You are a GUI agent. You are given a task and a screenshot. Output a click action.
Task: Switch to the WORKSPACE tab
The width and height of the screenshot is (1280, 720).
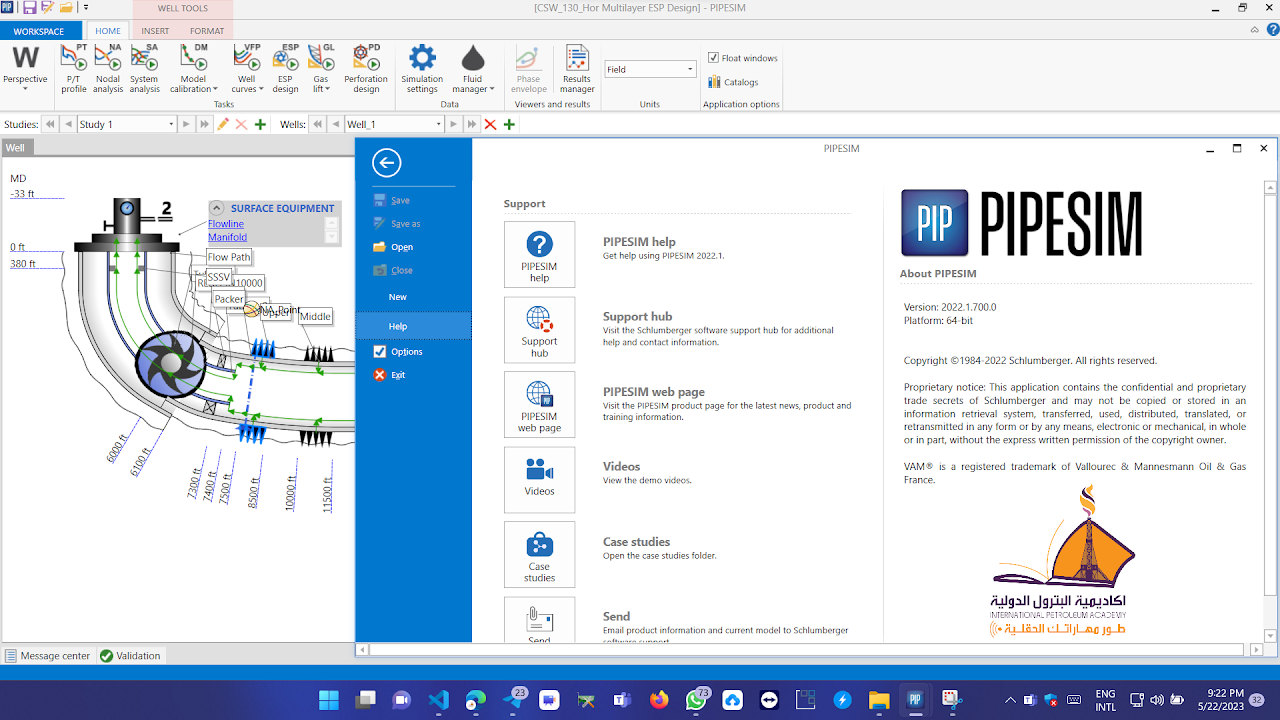(x=39, y=31)
